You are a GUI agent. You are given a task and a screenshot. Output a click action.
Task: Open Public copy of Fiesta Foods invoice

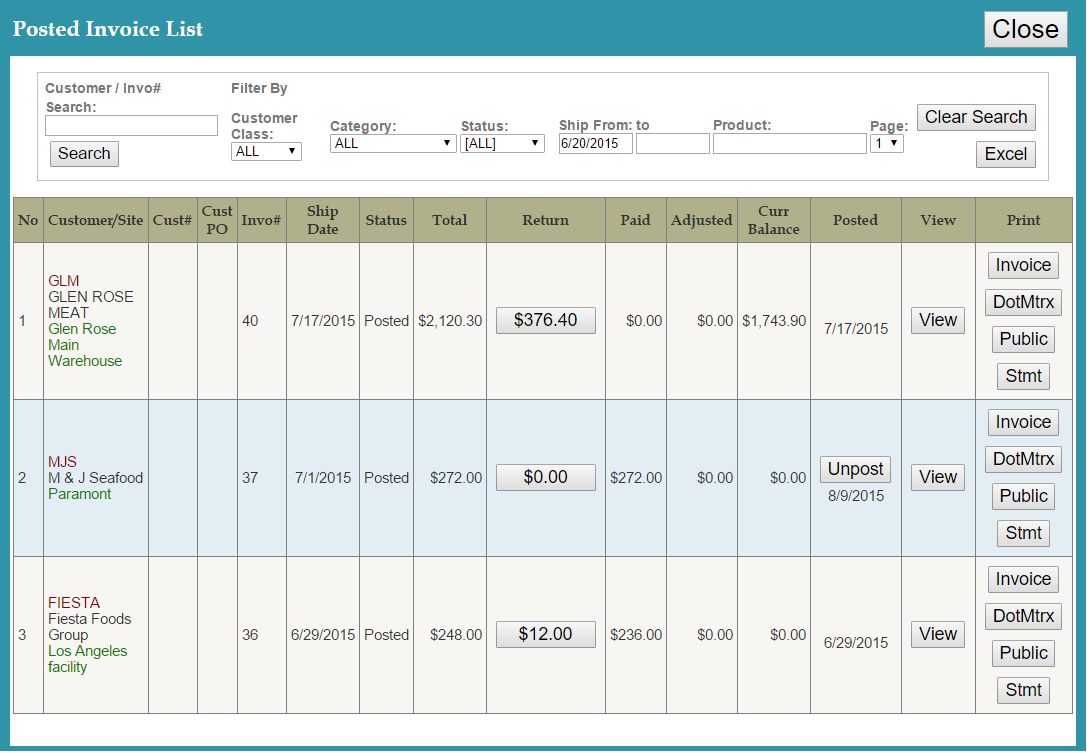point(1022,653)
